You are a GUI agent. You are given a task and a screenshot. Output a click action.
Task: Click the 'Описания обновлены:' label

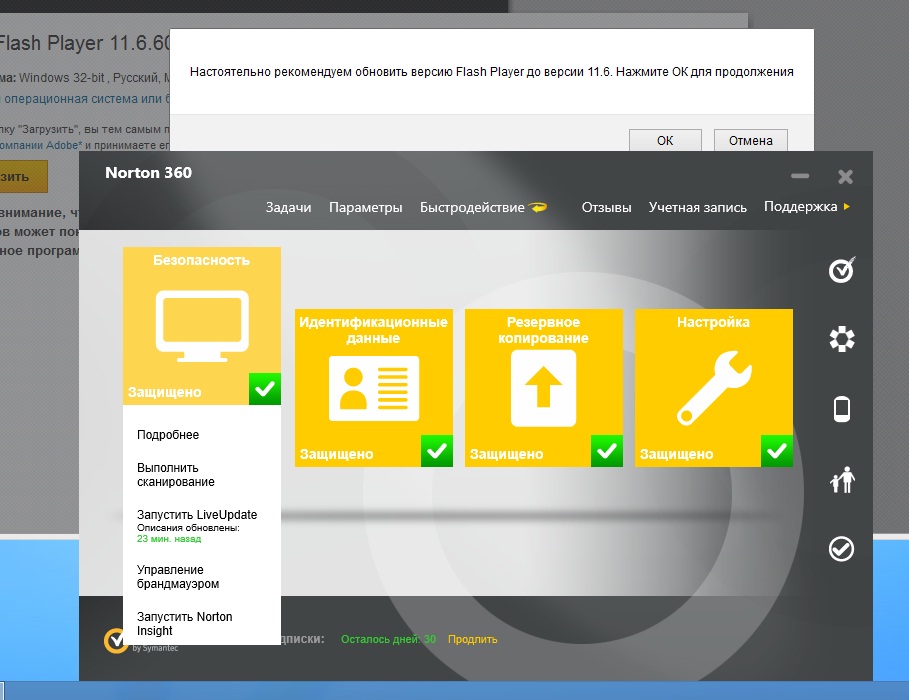click(188, 528)
